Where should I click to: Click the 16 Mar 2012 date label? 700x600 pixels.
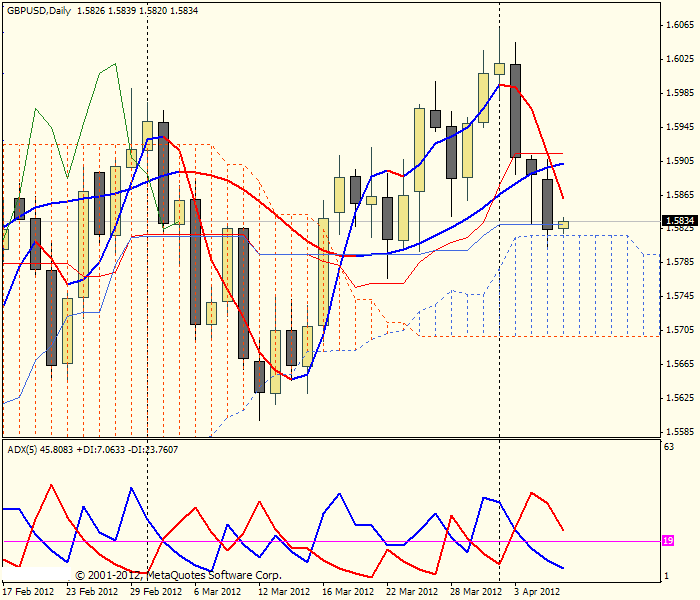pyautogui.click(x=348, y=592)
